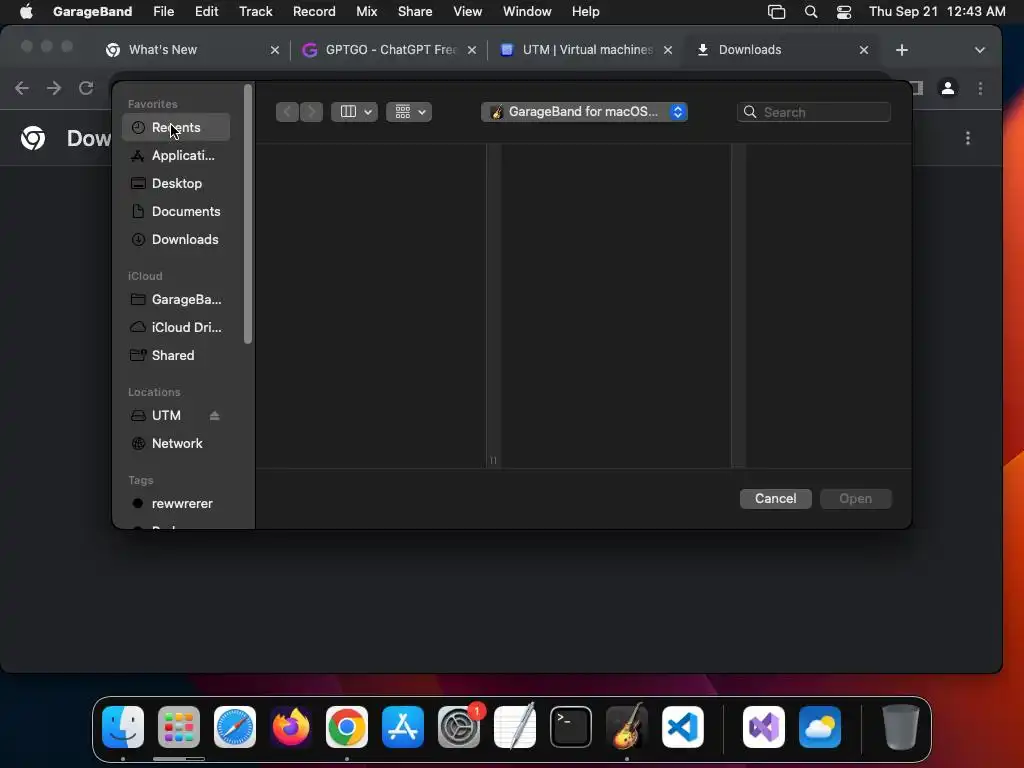Select Recents in the Favorites sidebar
The width and height of the screenshot is (1024, 768).
(x=176, y=127)
